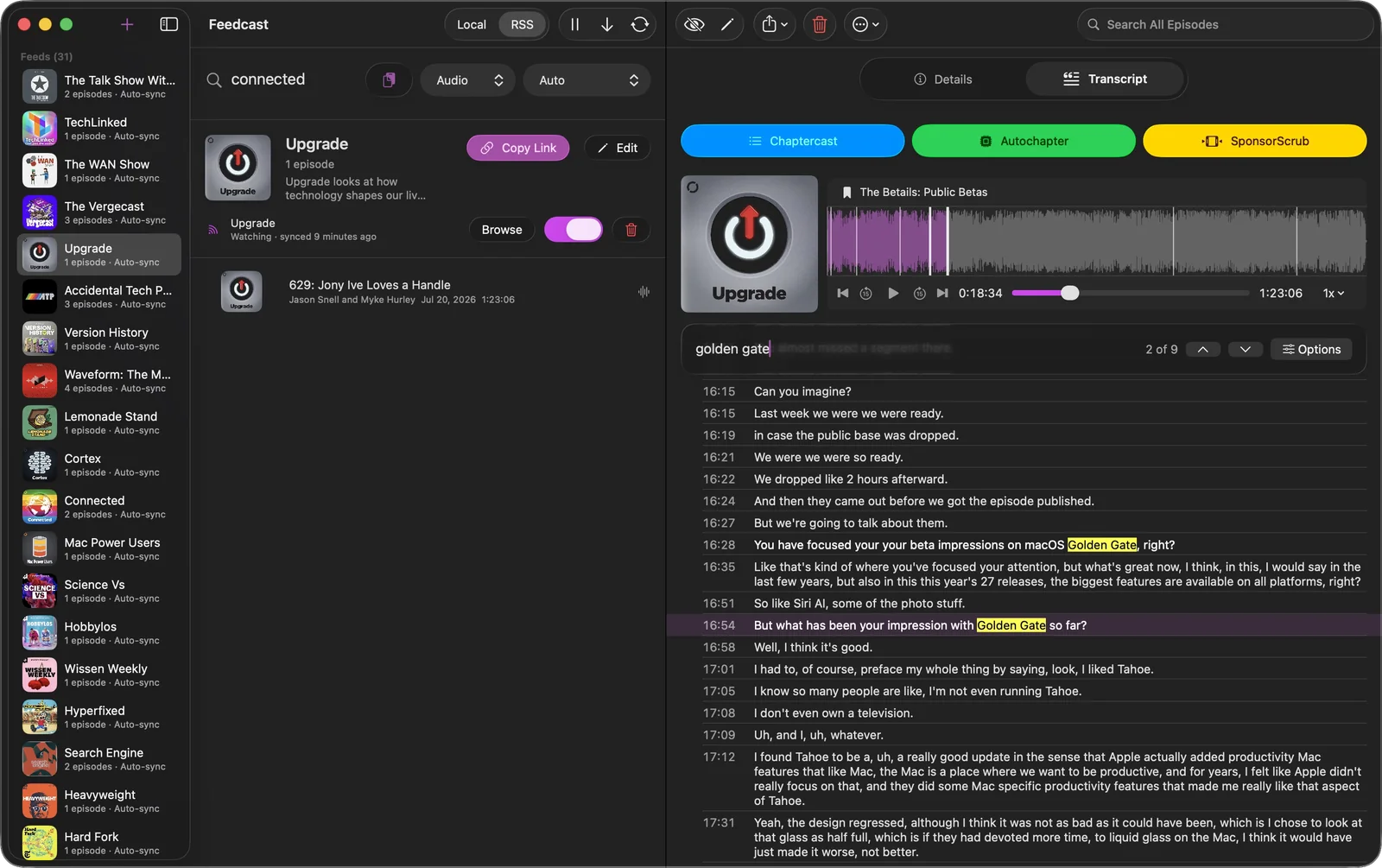Select Science Vs feed
1382x868 pixels.
tap(99, 591)
